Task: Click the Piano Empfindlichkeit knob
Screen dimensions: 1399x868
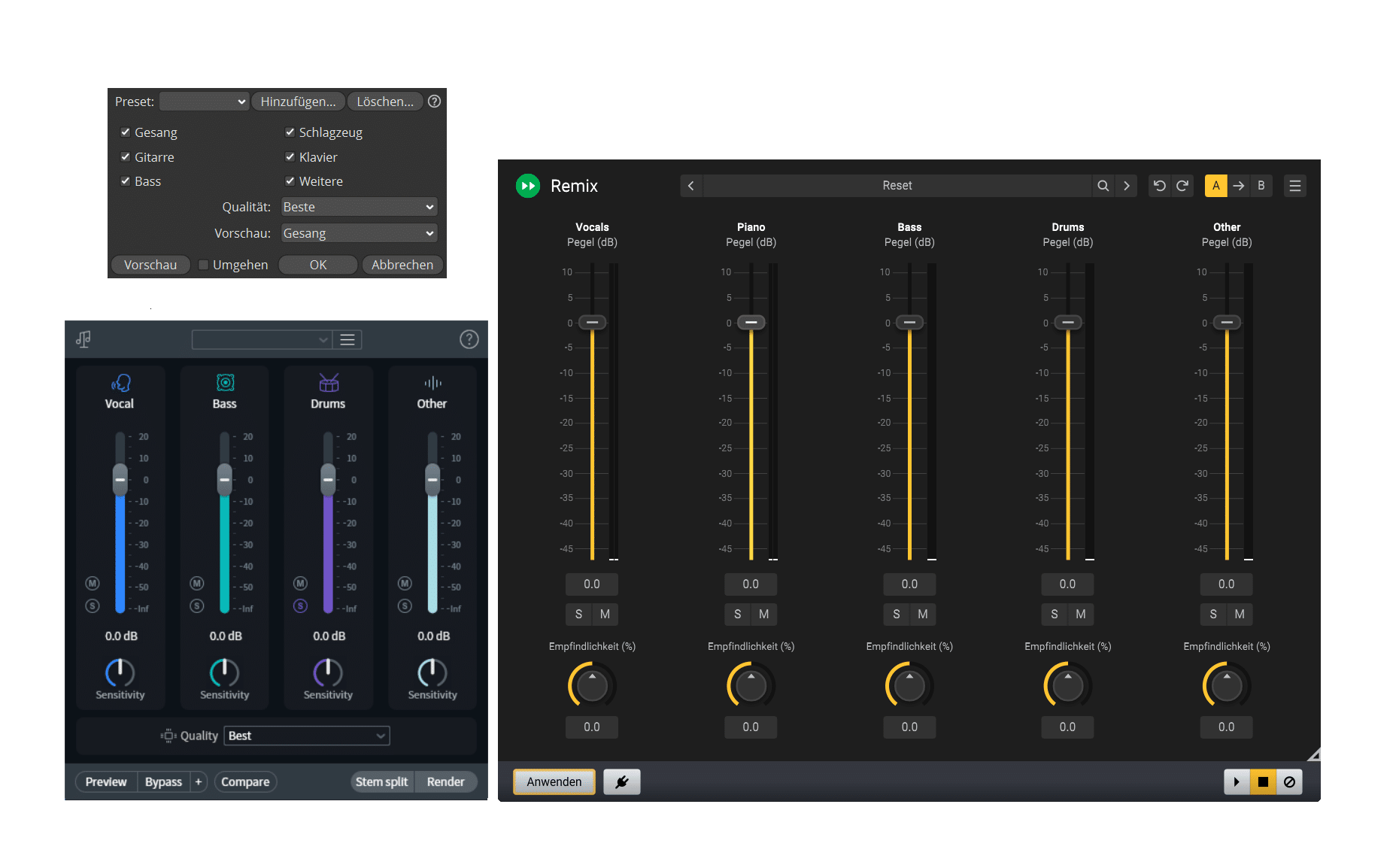Action: tap(751, 686)
